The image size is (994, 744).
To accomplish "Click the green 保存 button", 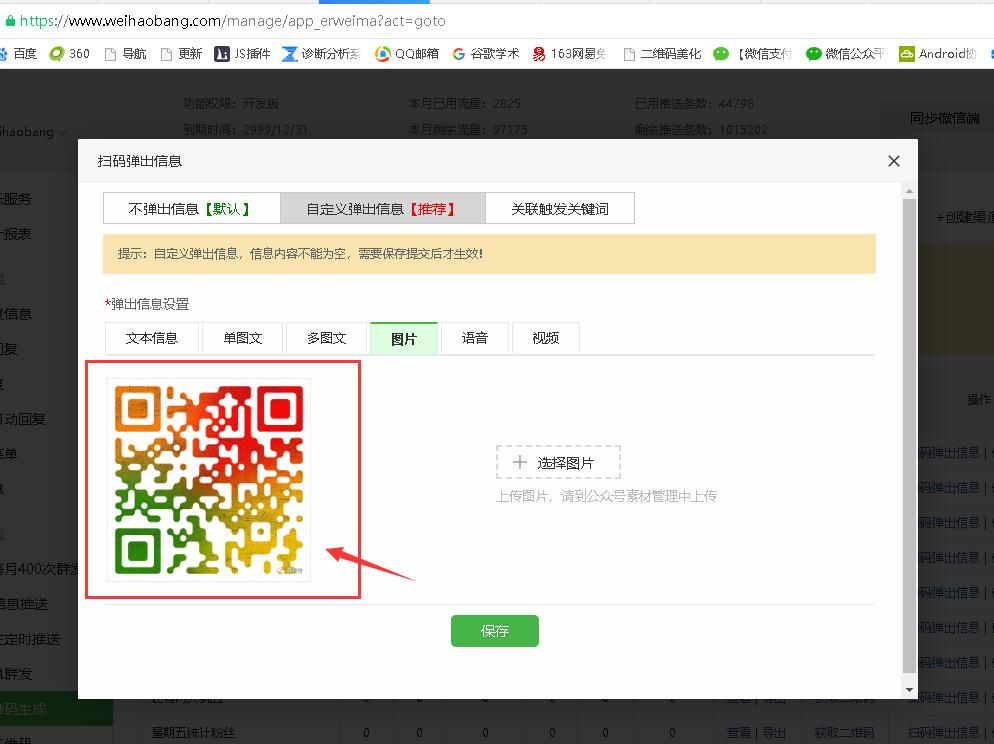I will 495,631.
